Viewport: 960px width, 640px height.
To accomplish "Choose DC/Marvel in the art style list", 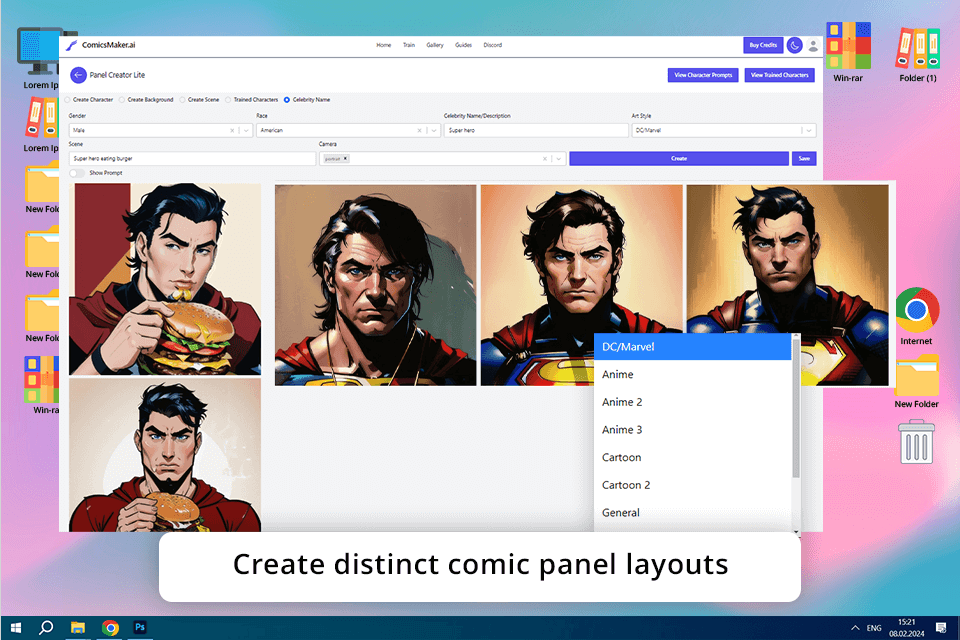I will click(x=692, y=347).
